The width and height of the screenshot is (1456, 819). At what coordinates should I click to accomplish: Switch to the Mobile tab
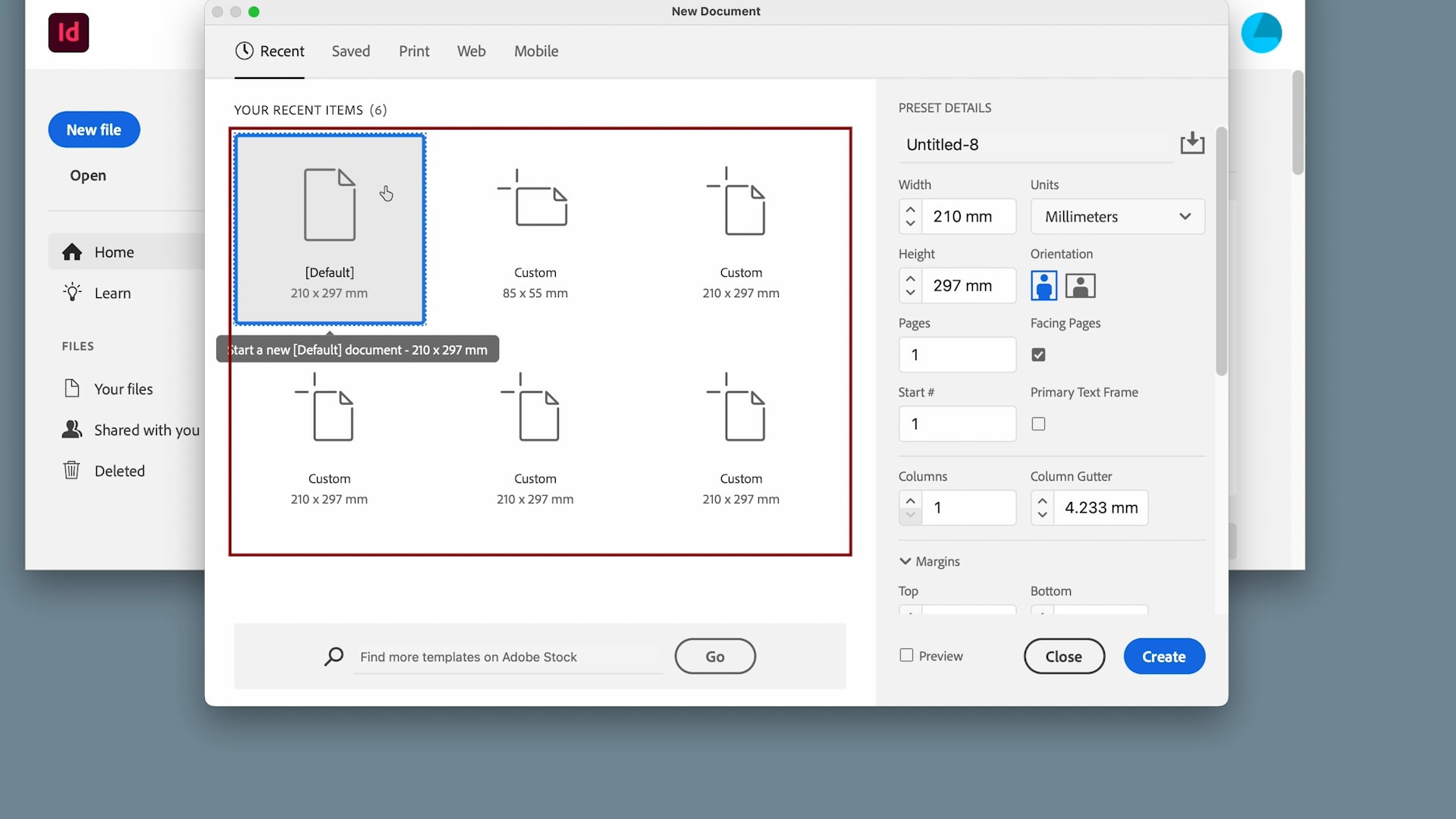(536, 51)
